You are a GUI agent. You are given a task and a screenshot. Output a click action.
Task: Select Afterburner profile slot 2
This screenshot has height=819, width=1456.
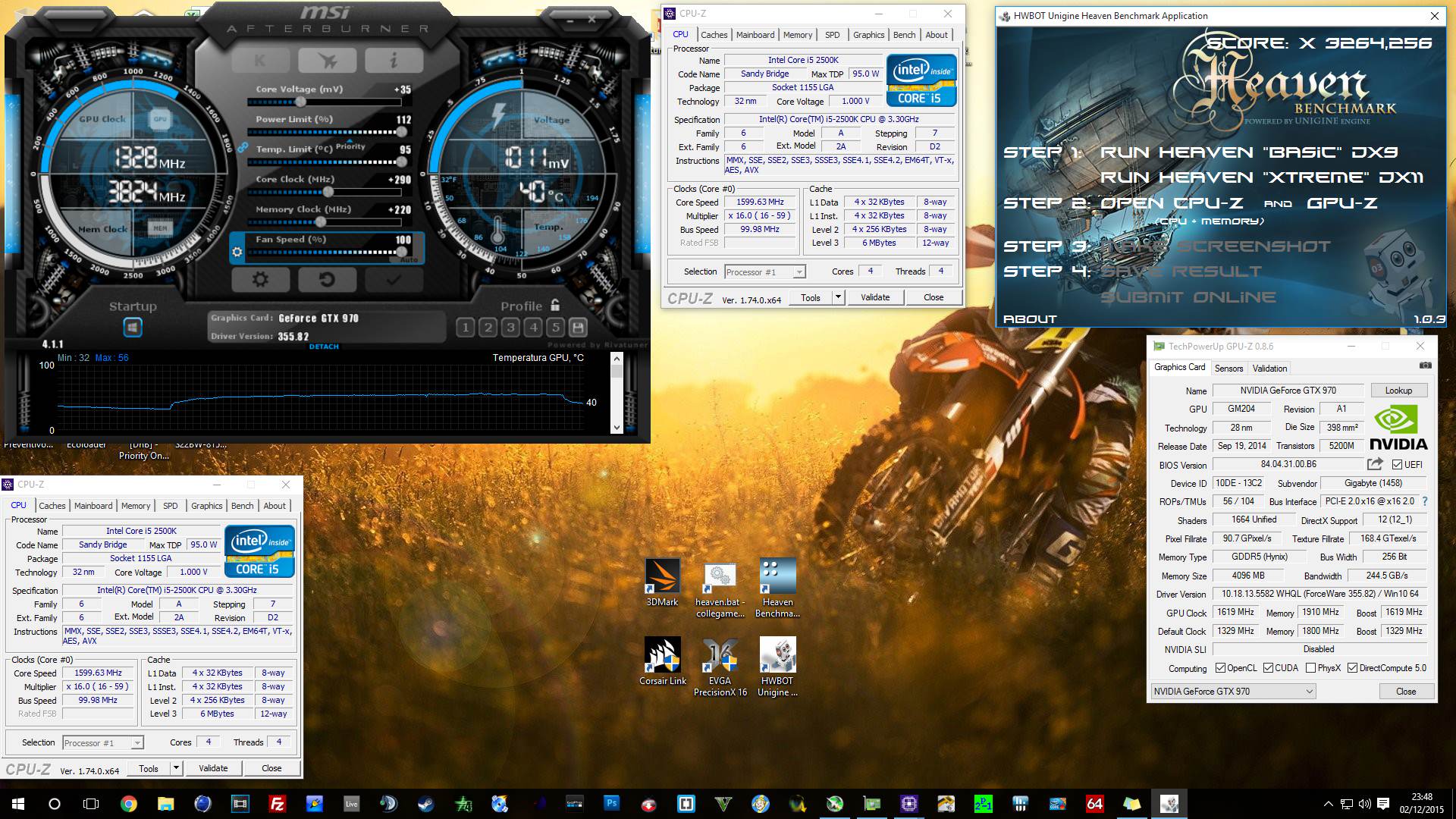click(488, 328)
